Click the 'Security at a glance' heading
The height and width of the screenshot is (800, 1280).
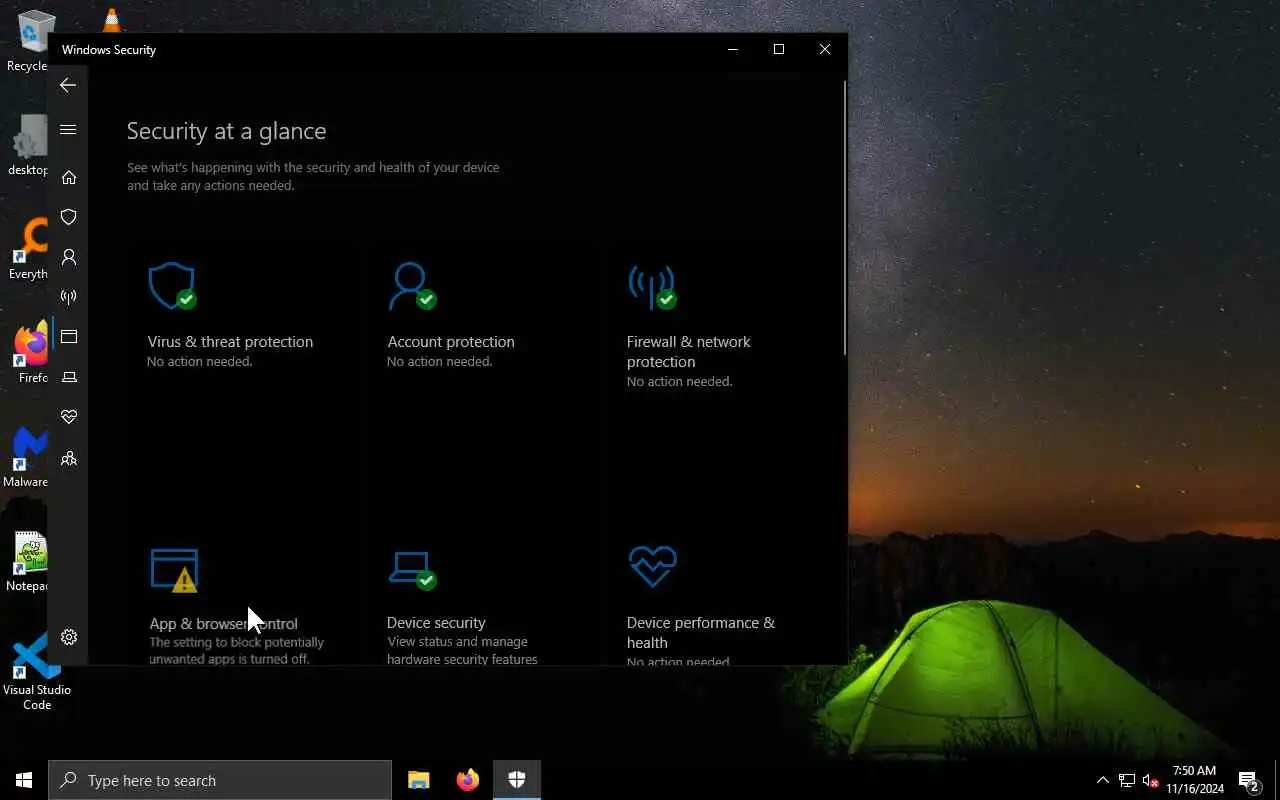pos(226,131)
